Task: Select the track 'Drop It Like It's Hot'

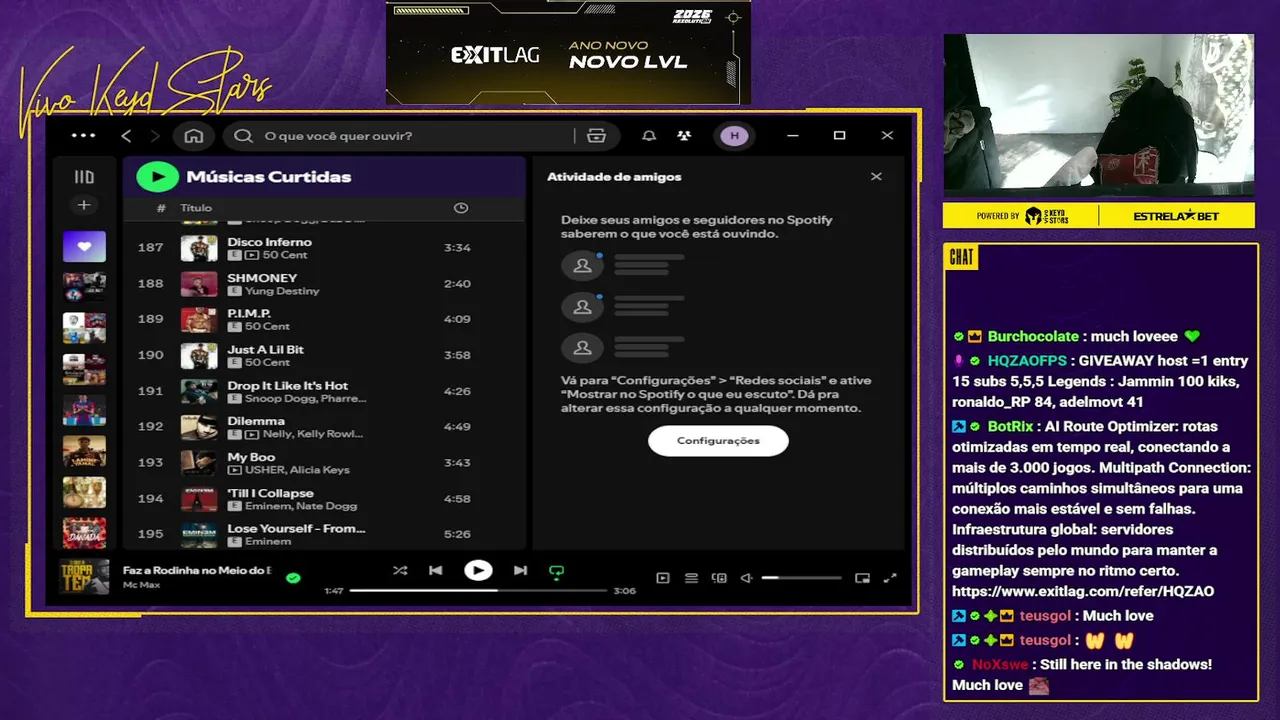Action: (288, 386)
